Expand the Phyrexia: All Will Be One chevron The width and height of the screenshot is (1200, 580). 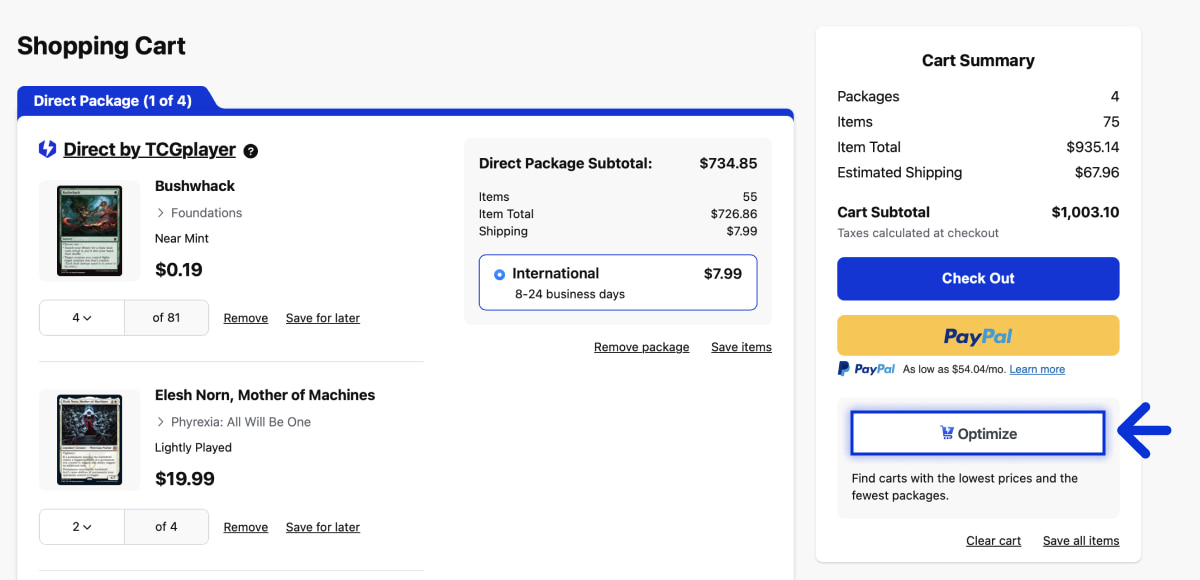[160, 422]
